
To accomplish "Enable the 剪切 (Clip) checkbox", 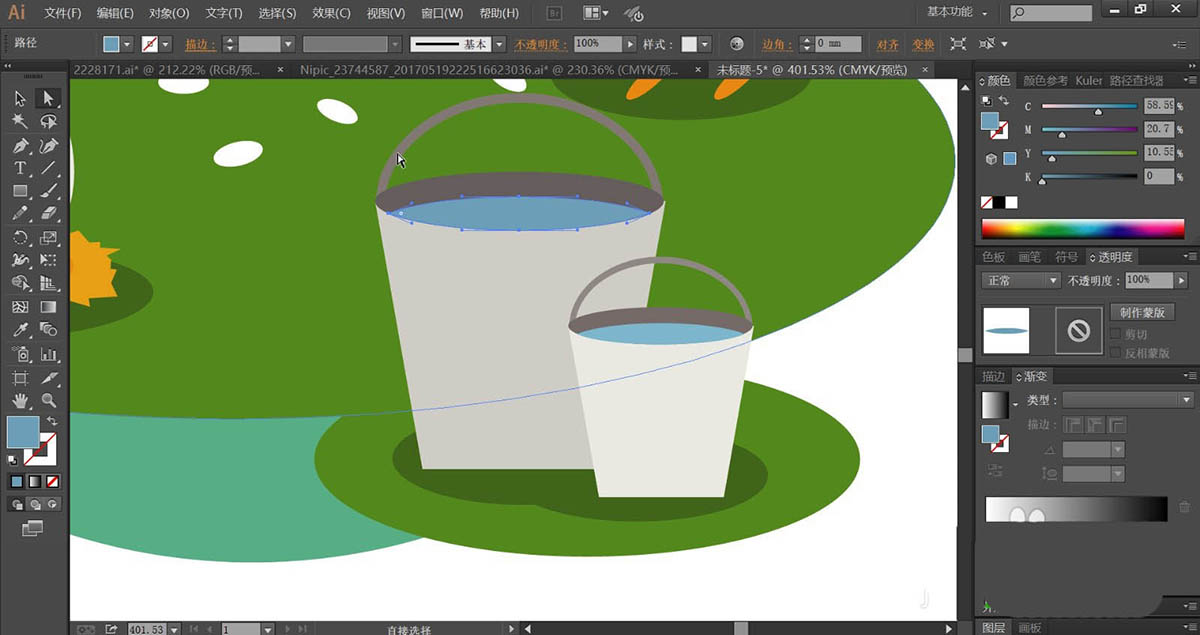I will (x=1116, y=334).
